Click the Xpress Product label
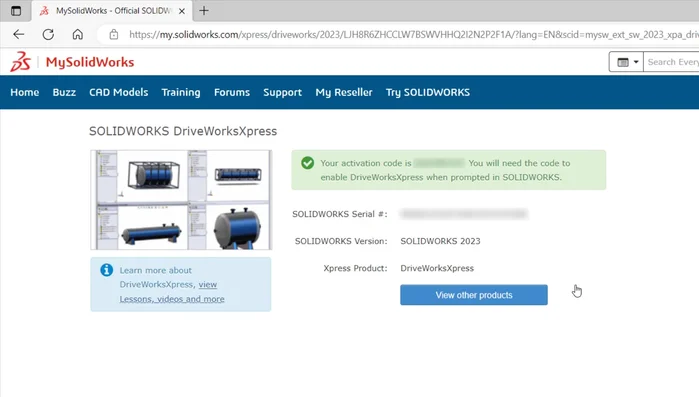 point(355,268)
